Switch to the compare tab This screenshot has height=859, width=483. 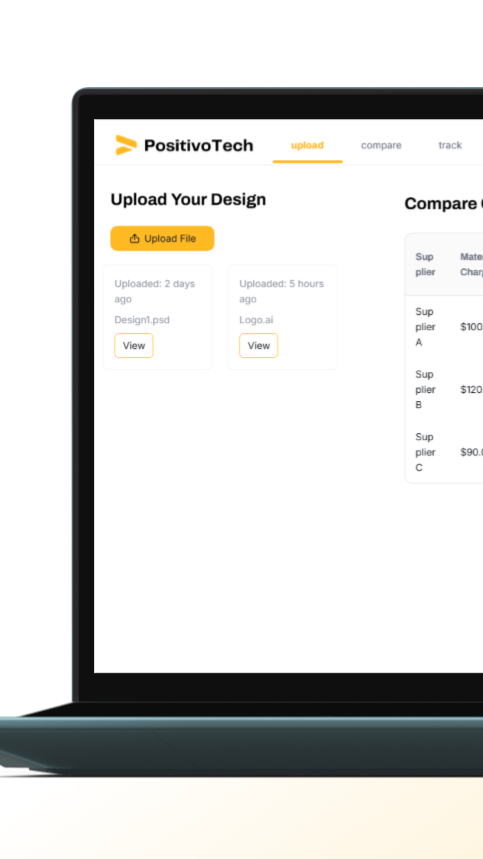pyautogui.click(x=381, y=145)
